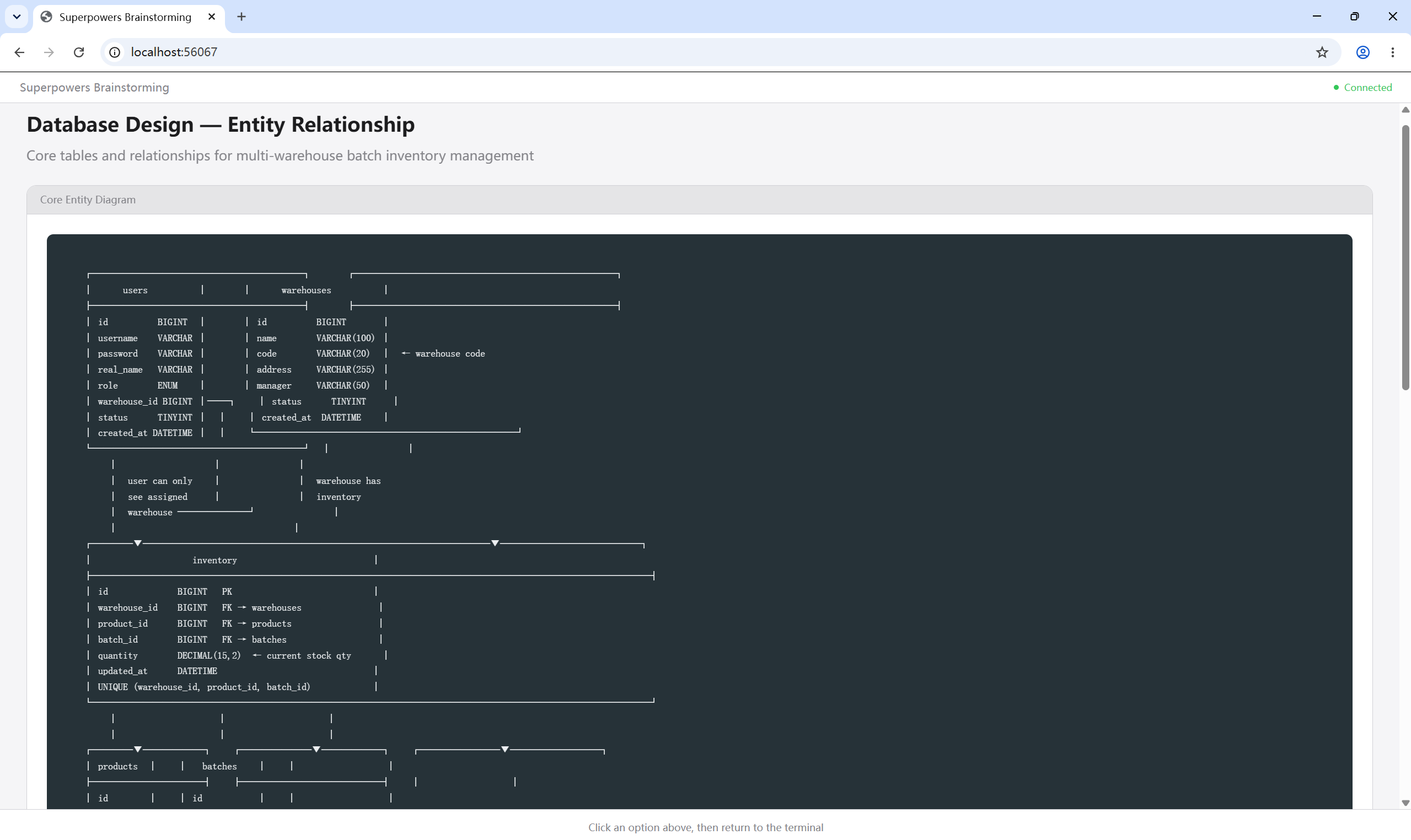Click the 'Click an option above' footer hint

pyautogui.click(x=706, y=827)
